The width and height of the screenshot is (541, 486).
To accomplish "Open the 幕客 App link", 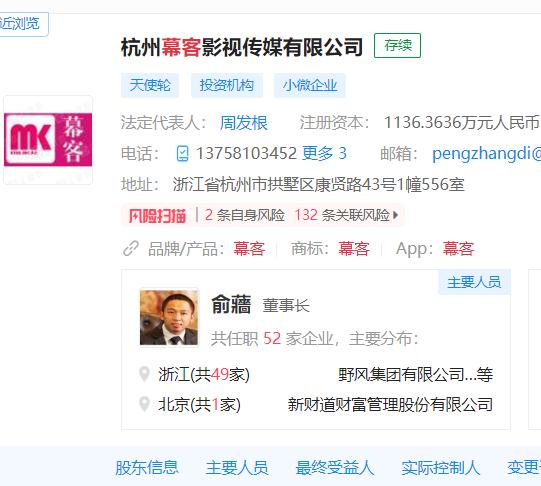I will pos(459,249).
